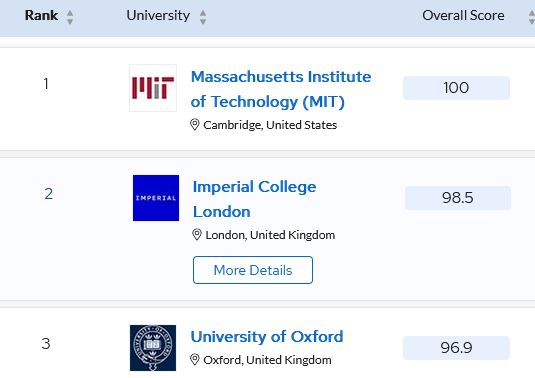The image size is (535, 378).
Task: Click the location pin beside Oxford, United Kingdom
Action: coord(194,360)
